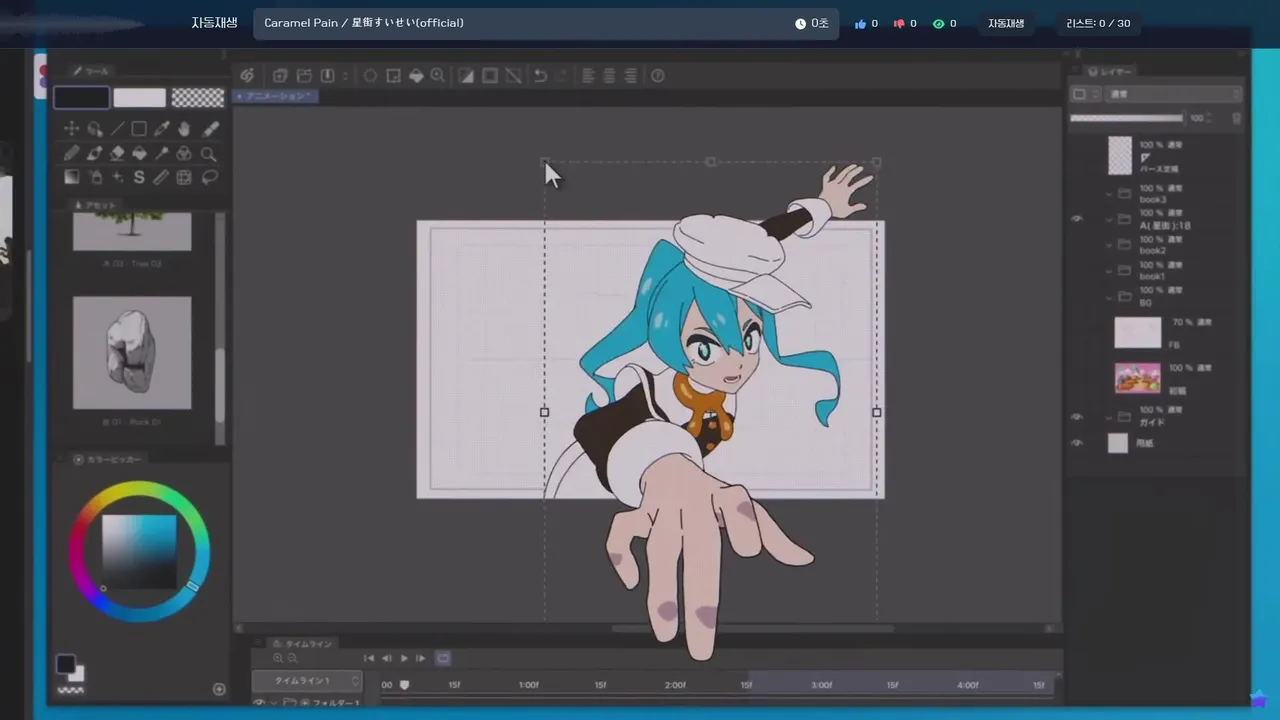Expand the book3 folder layer
This screenshot has height=720, width=1280.
click(1109, 194)
